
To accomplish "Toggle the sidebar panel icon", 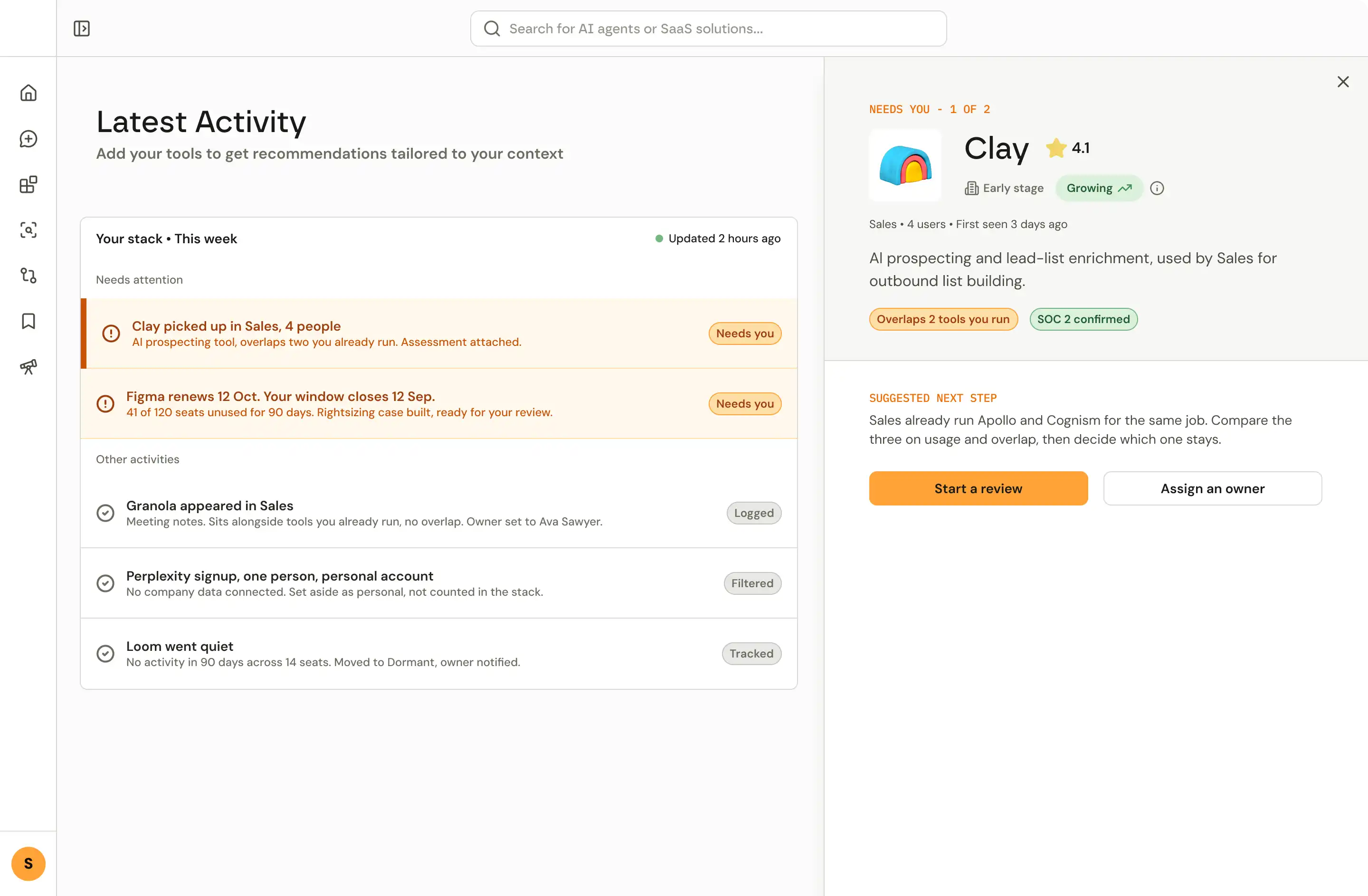I will coord(82,28).
